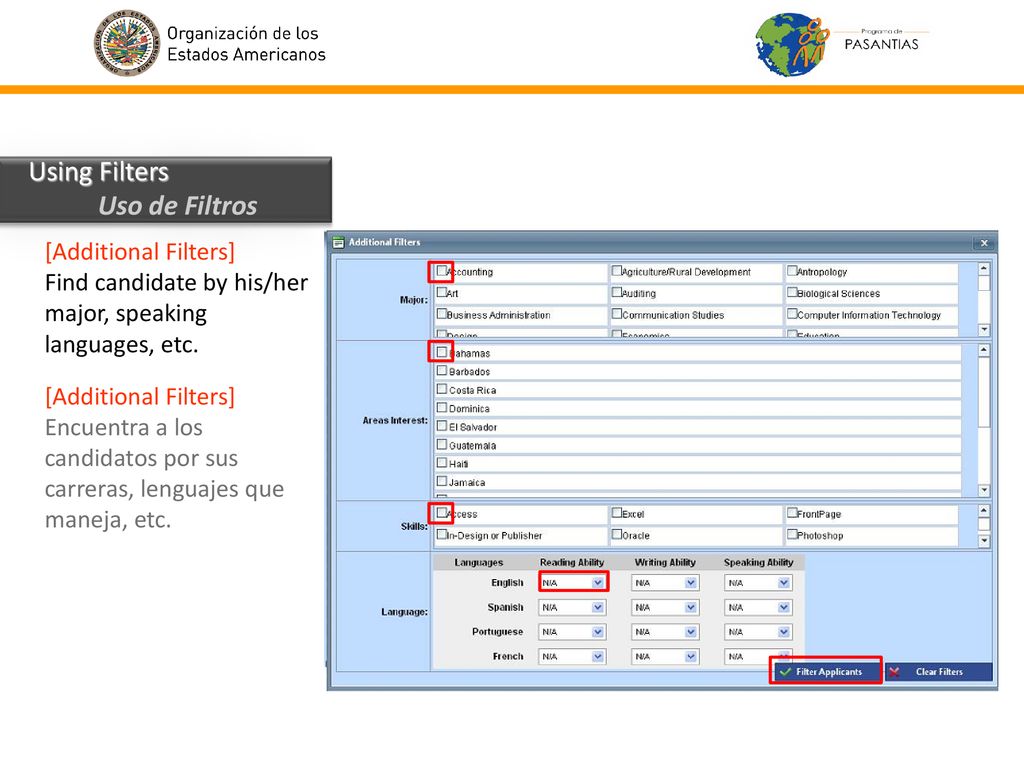The image size is (1024, 768).
Task: Click the Major list scroll-down arrow
Action: 984,330
